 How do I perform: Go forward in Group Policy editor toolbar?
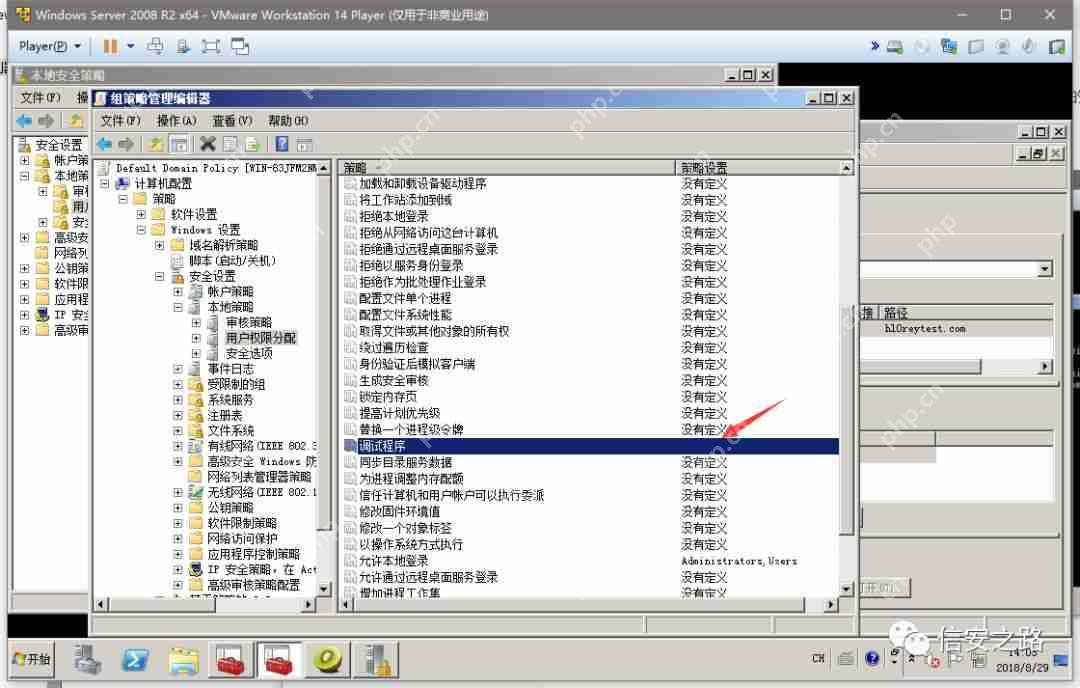126,144
